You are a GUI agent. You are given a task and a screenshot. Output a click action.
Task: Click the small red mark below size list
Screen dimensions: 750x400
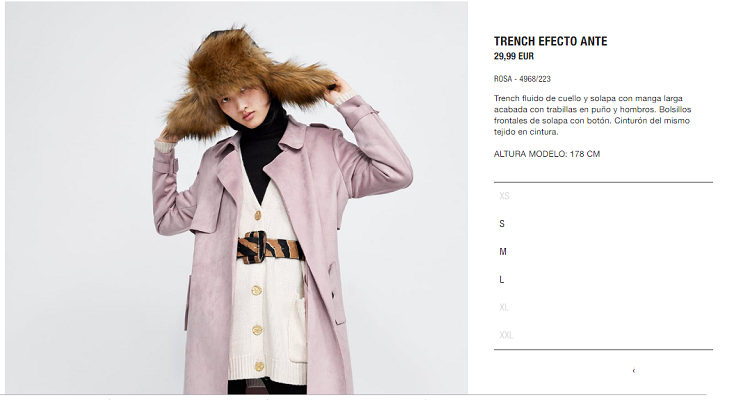[634, 370]
